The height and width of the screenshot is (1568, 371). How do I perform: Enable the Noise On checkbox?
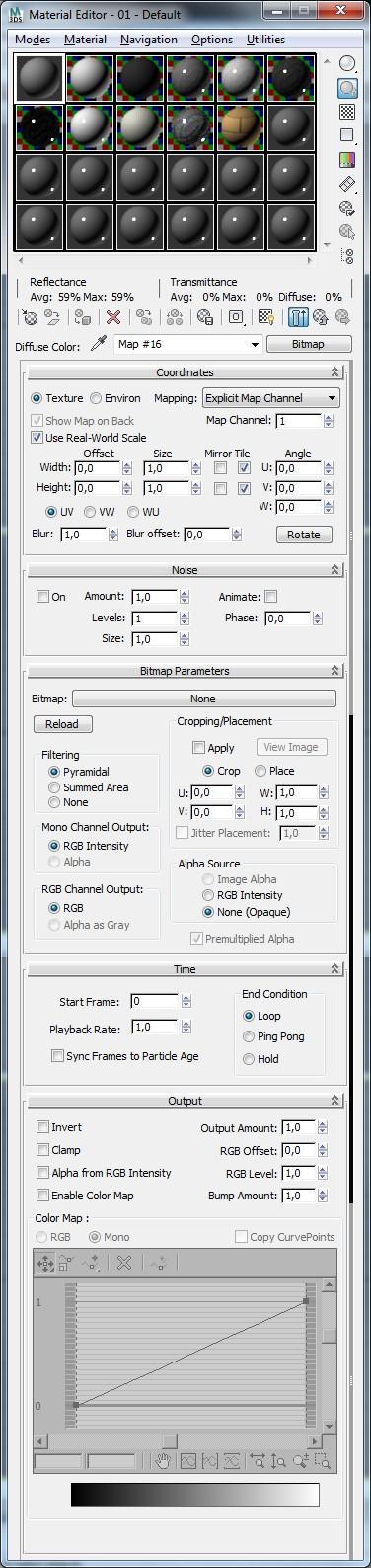[42, 597]
